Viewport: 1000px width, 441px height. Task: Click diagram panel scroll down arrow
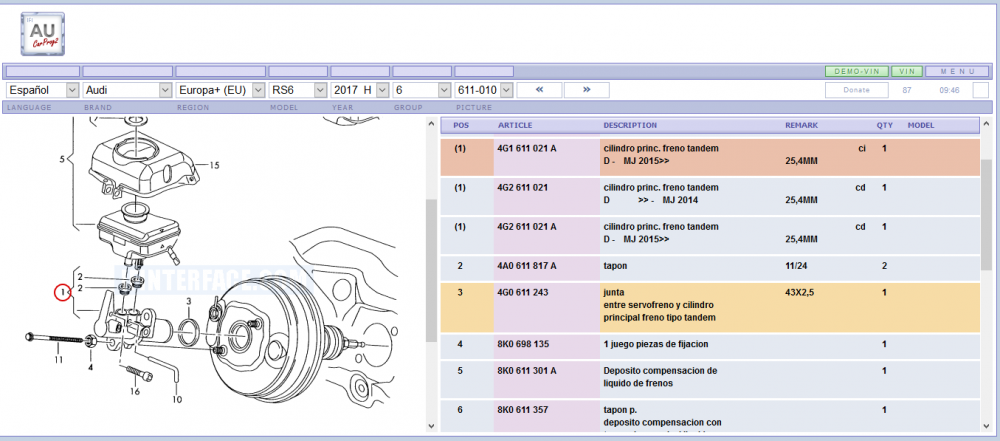[x=430, y=426]
